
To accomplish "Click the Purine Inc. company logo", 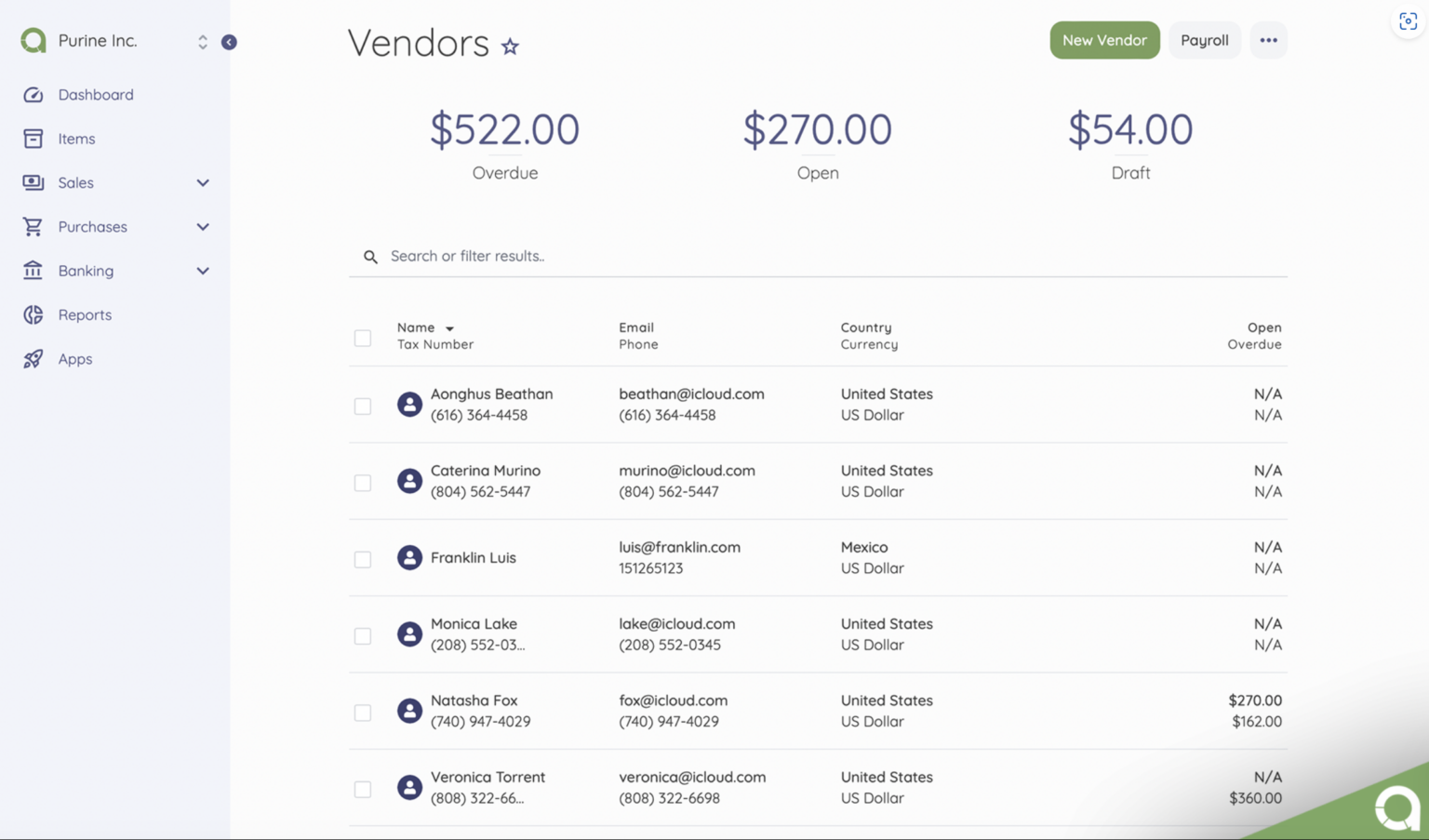I will point(33,40).
